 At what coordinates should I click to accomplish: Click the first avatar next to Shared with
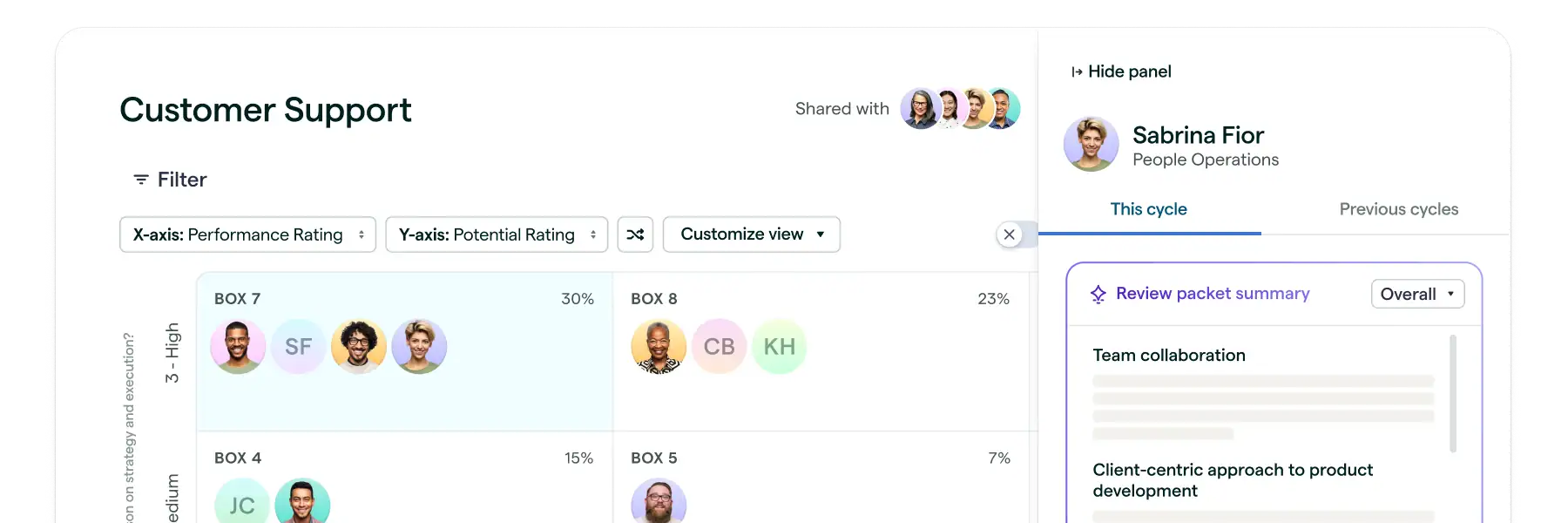click(918, 108)
